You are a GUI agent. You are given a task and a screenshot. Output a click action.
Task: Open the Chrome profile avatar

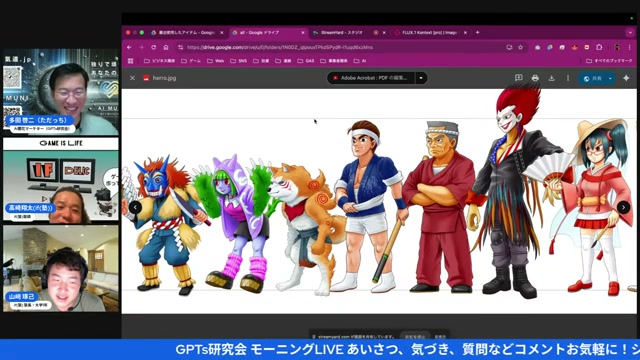[x=617, y=47]
